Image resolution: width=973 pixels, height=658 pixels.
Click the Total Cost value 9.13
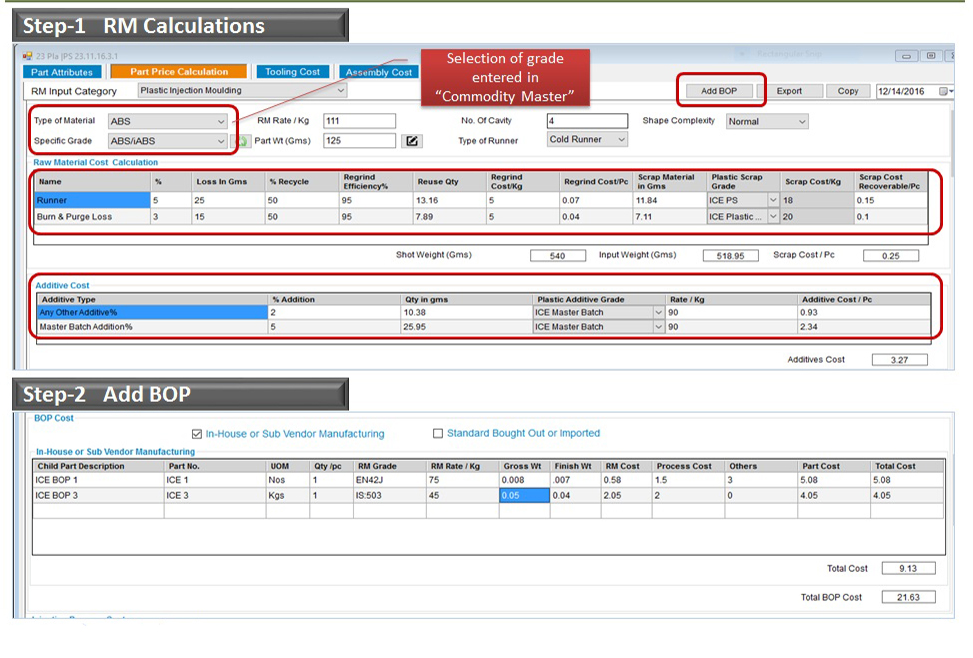coord(908,569)
